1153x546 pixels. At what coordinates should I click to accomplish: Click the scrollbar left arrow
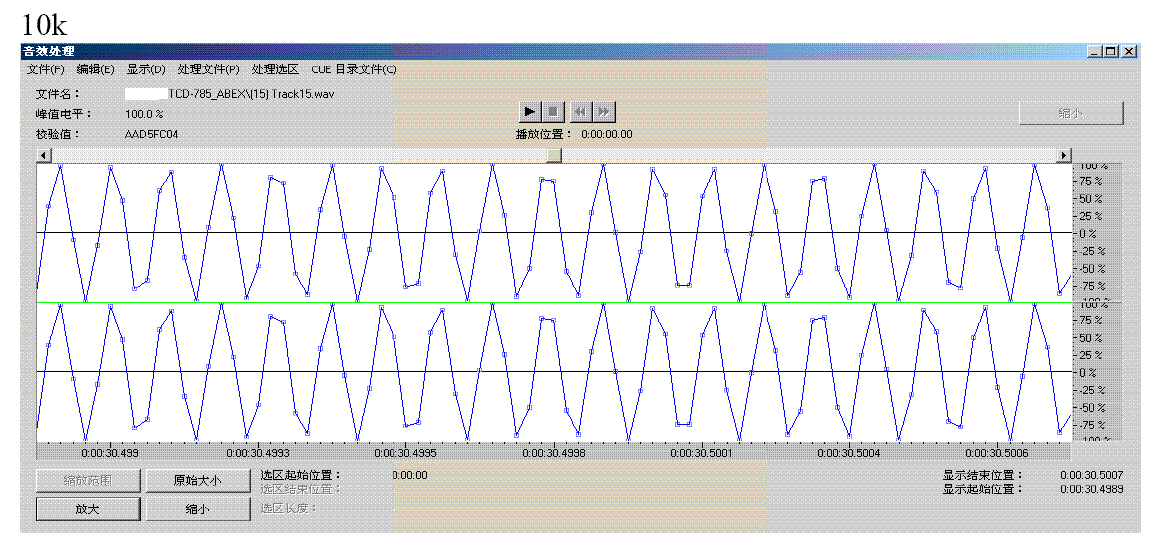44,156
